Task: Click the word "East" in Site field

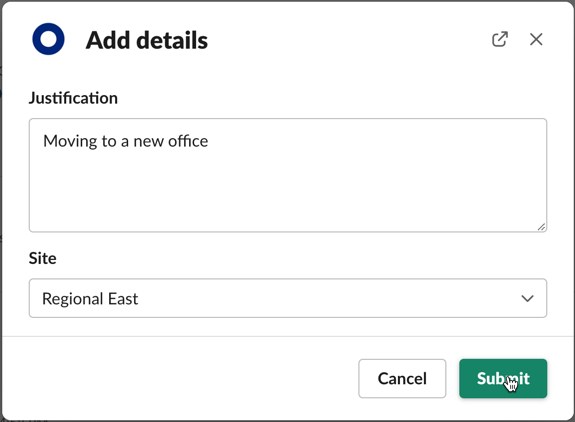Action: point(123,298)
